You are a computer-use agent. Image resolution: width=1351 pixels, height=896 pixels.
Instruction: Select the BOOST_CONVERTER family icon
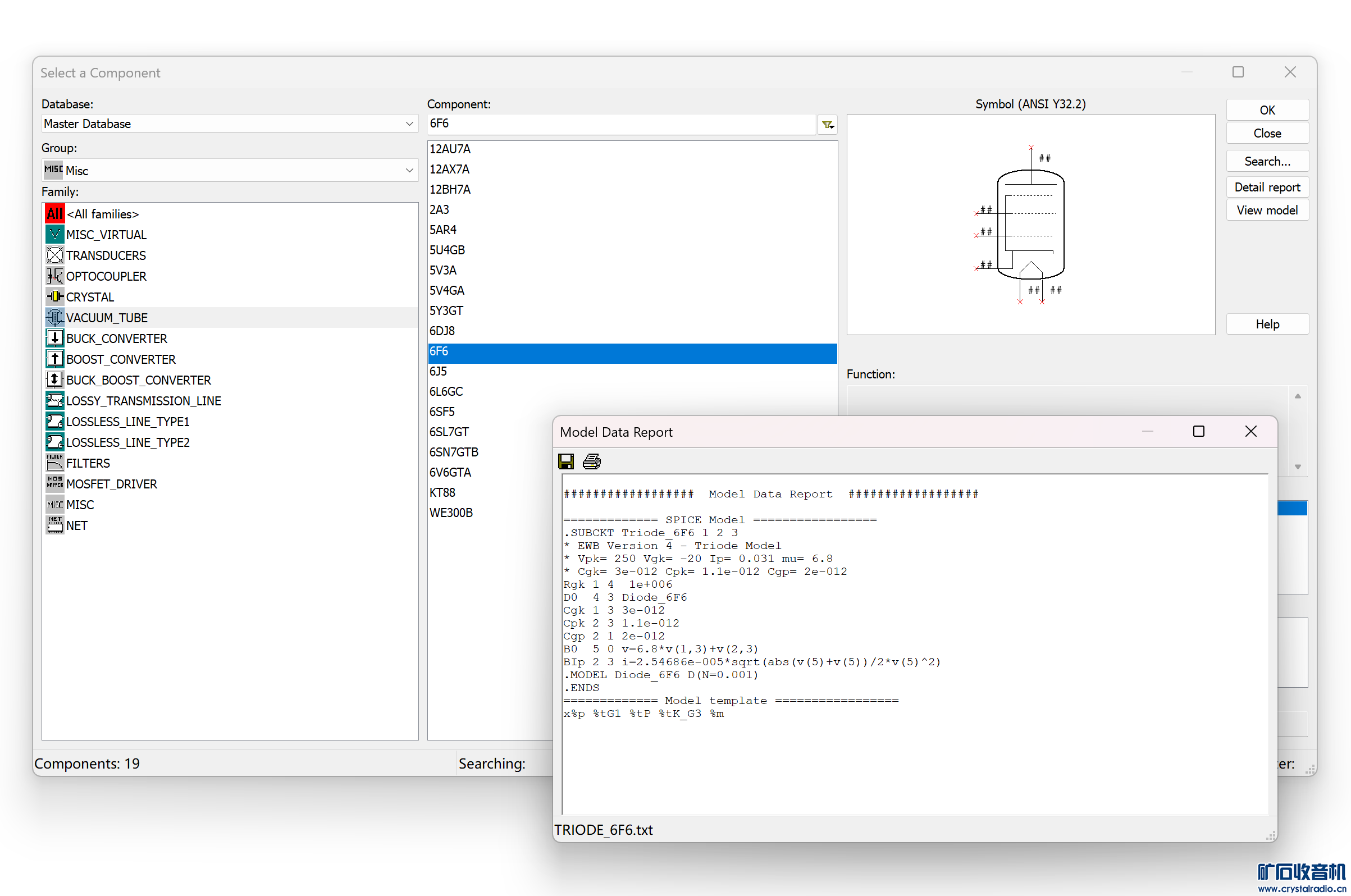coord(54,359)
